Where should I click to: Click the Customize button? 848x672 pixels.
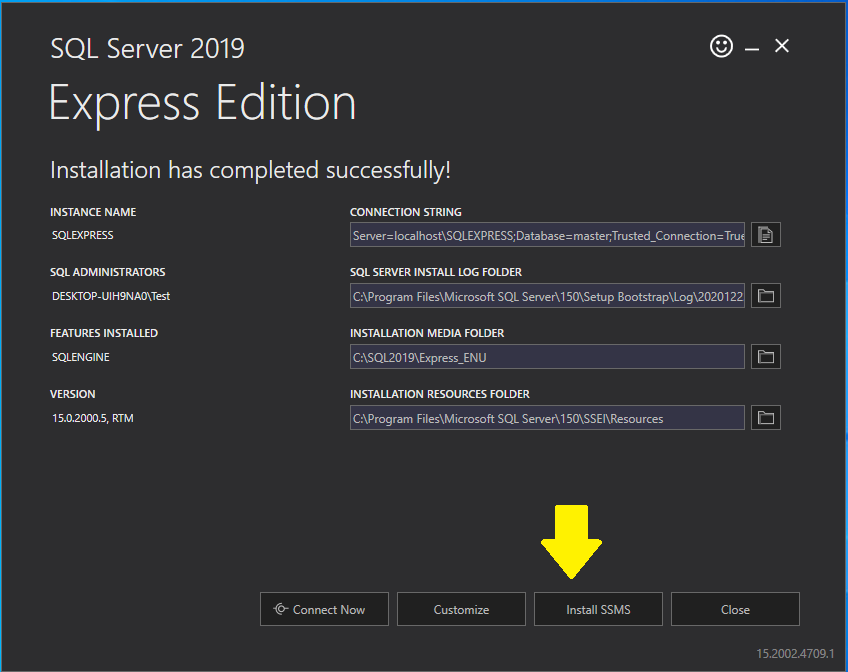click(461, 609)
